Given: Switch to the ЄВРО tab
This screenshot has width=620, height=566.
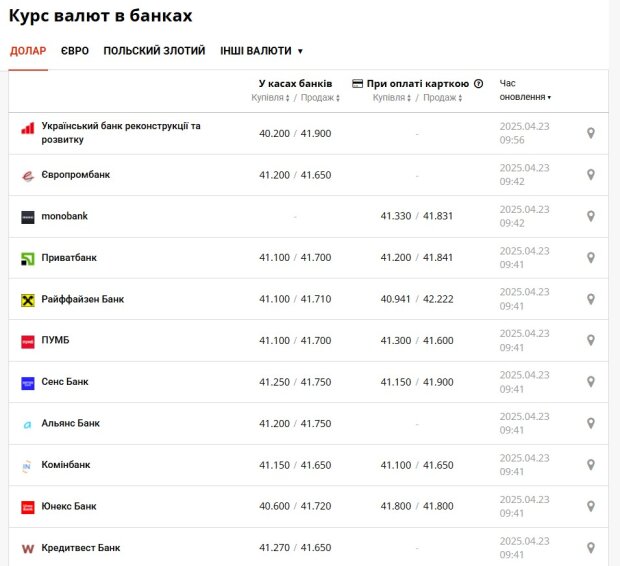Looking at the screenshot, I should [75, 51].
